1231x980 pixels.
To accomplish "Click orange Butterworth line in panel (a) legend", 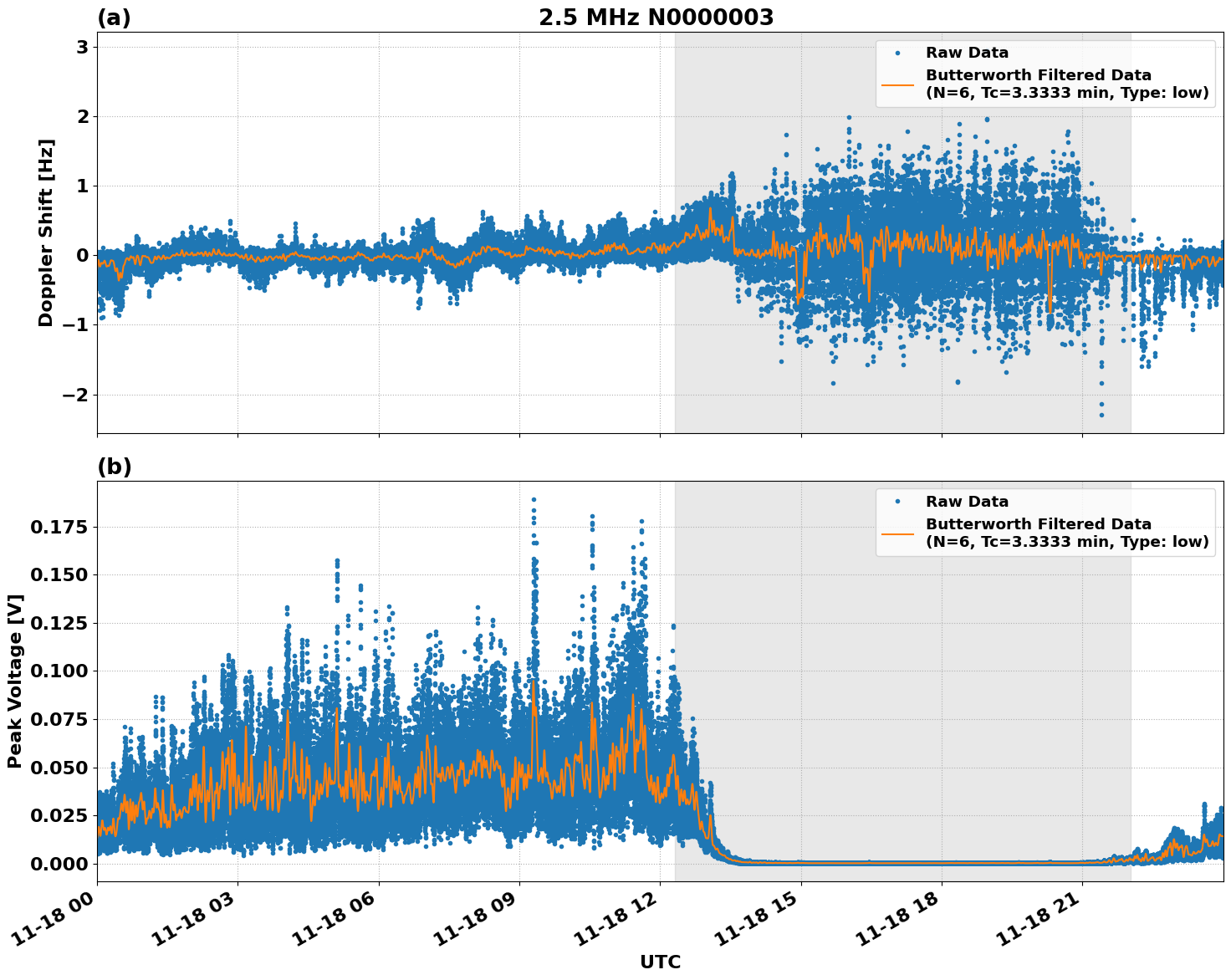I will pos(897,84).
